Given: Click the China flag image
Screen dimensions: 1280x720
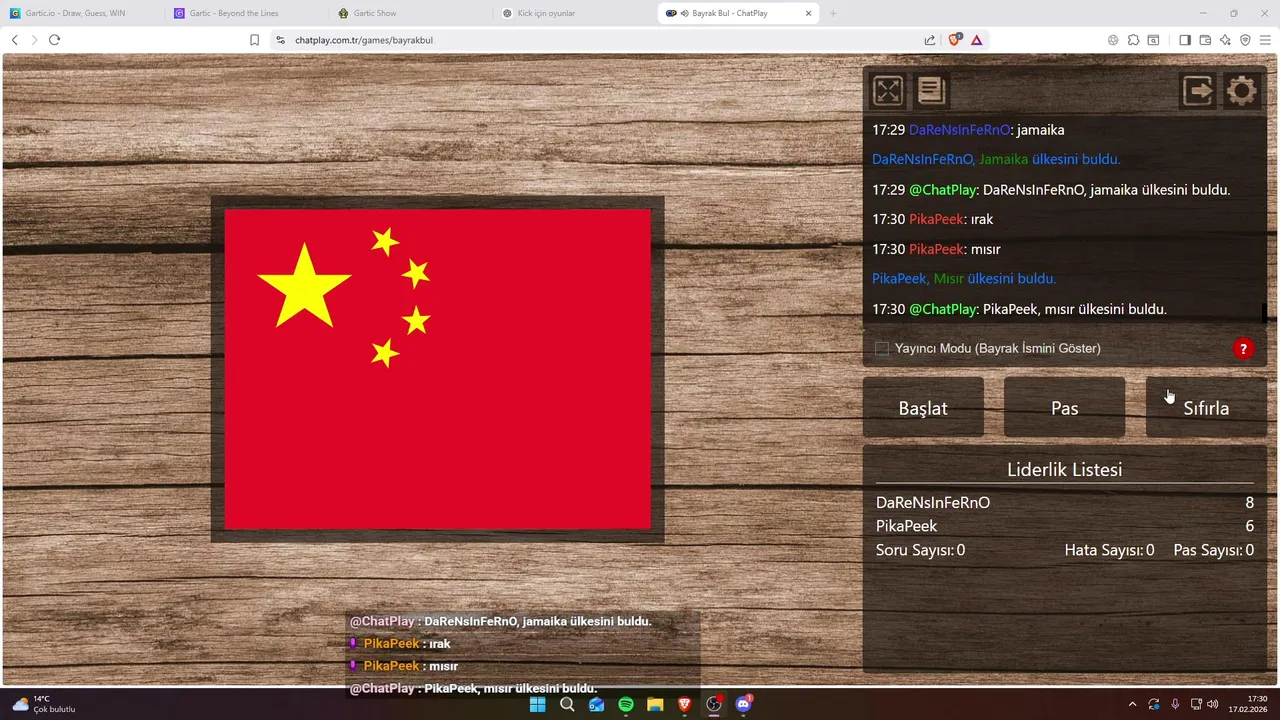Looking at the screenshot, I should [x=437, y=368].
